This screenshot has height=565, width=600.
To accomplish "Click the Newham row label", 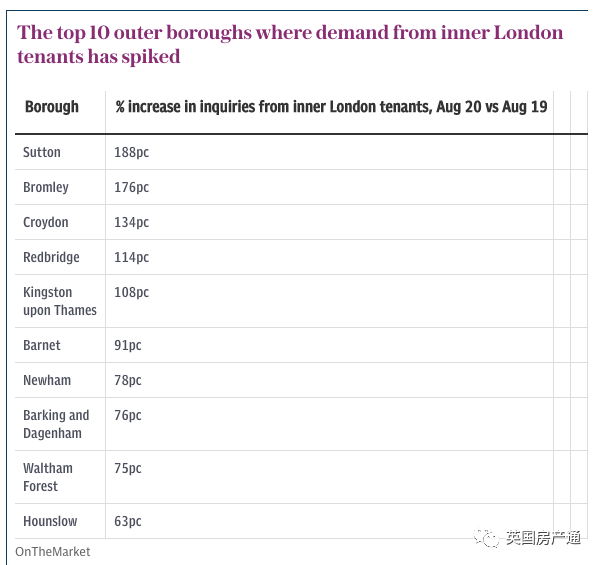I will (x=47, y=380).
